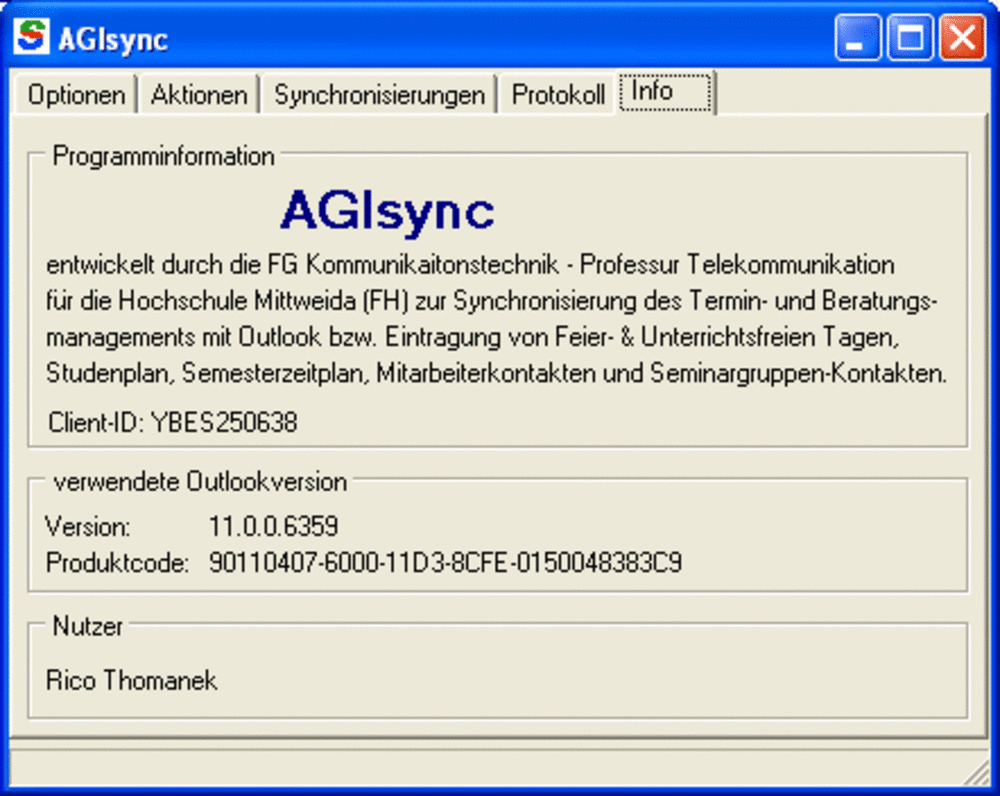Click the line starting 'für die Hochschule Mittweida'
Viewport: 1000px width, 796px height.
point(492,301)
